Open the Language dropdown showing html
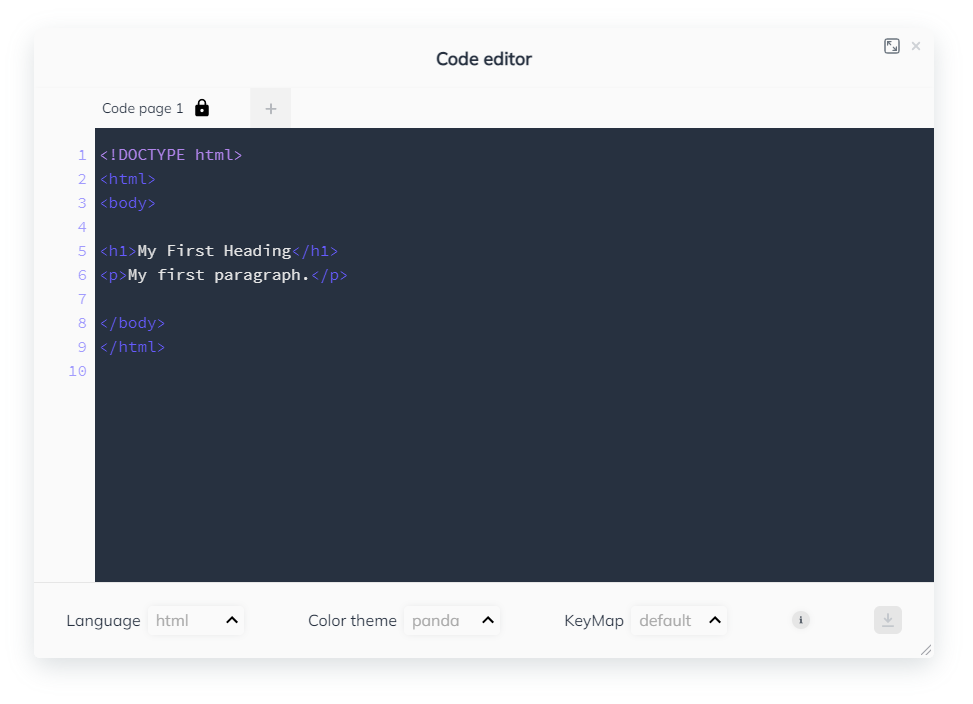Image resolution: width=973 pixels, height=704 pixels. (195, 620)
